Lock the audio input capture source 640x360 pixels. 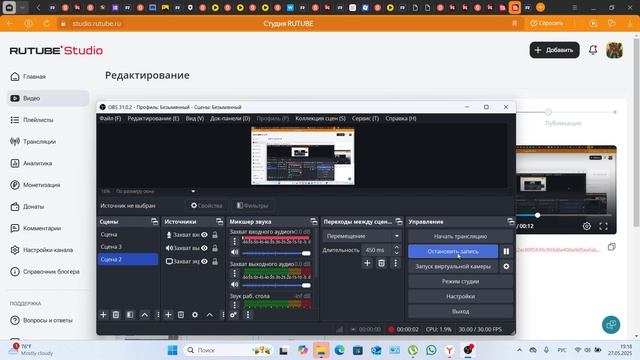pyautogui.click(x=215, y=235)
